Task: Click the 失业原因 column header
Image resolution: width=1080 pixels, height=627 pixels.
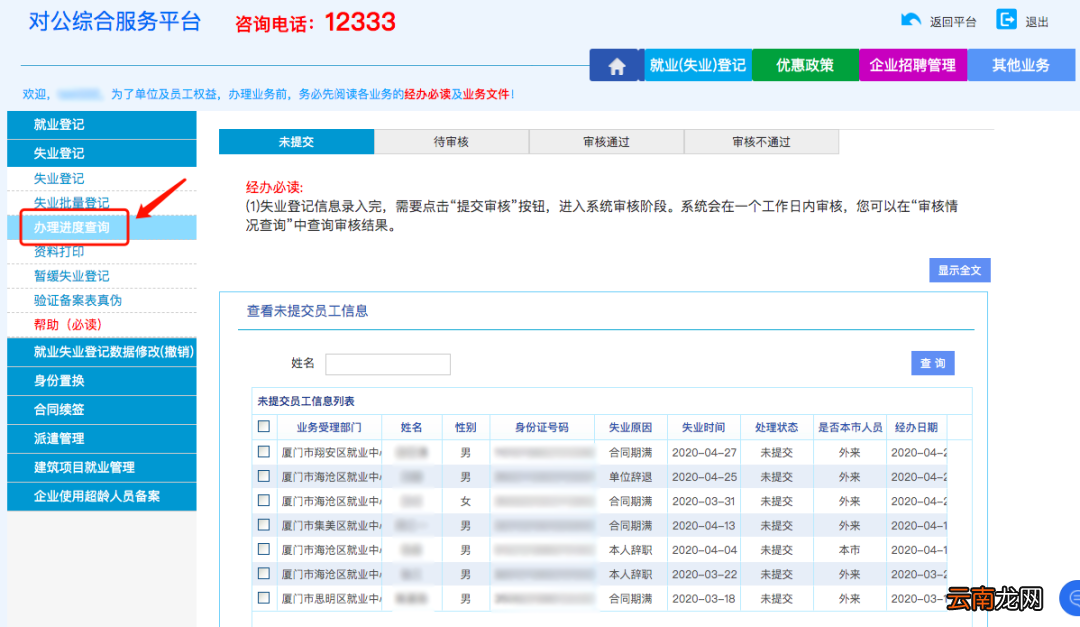Action: [630, 427]
